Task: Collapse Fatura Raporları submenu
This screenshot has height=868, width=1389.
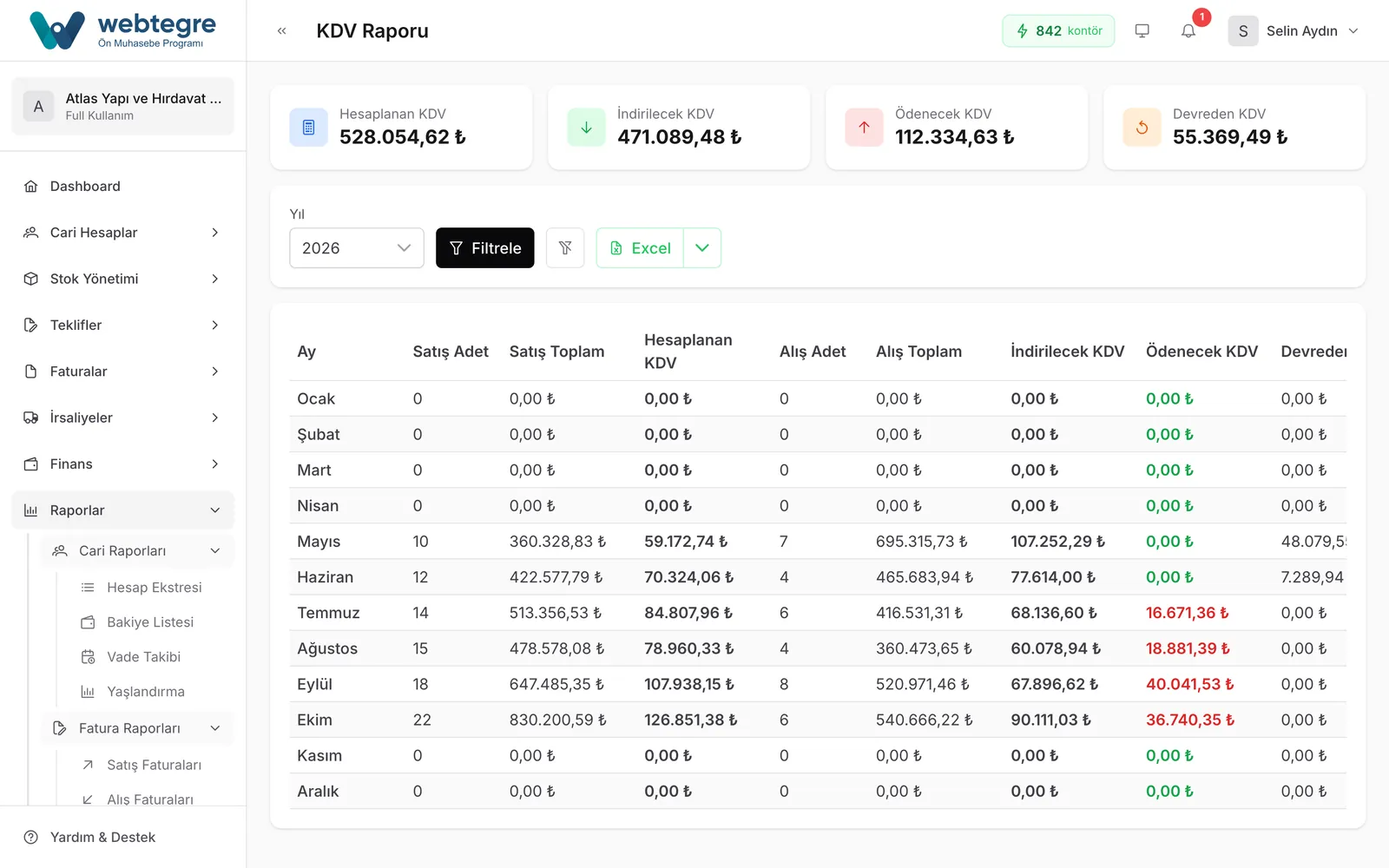Action: [x=137, y=728]
